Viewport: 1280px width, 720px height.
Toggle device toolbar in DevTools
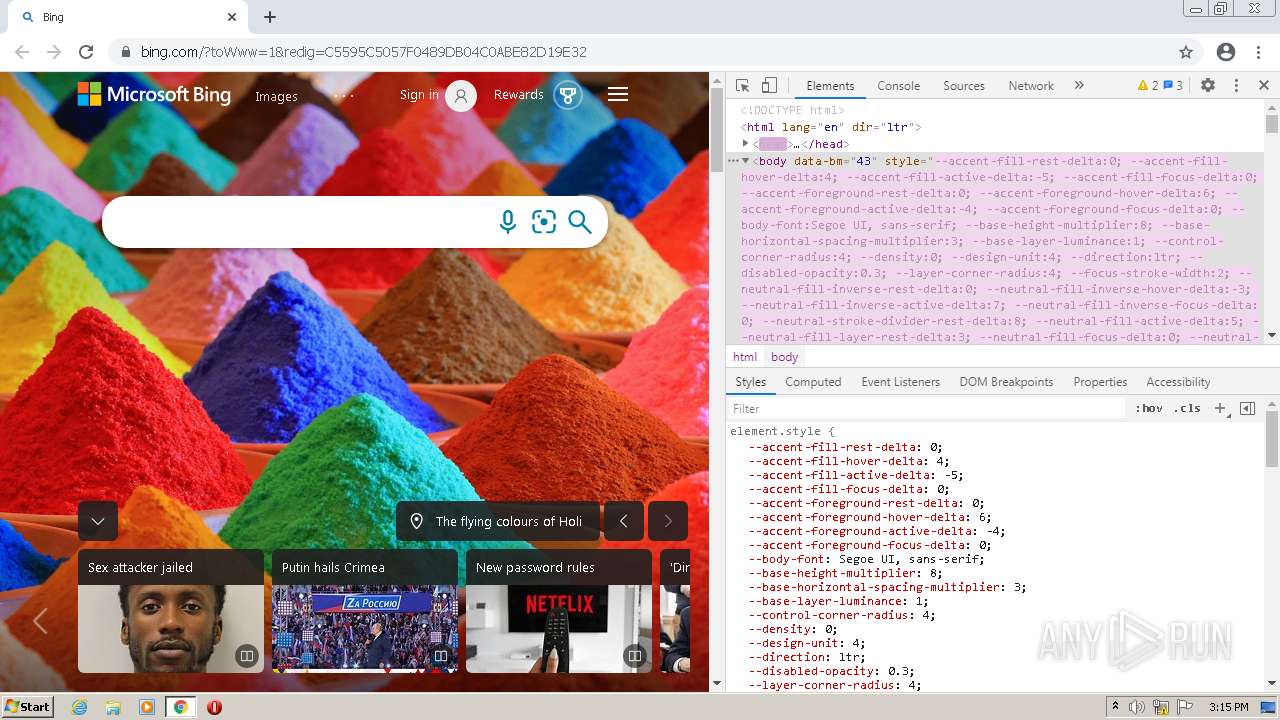pyautogui.click(x=769, y=86)
